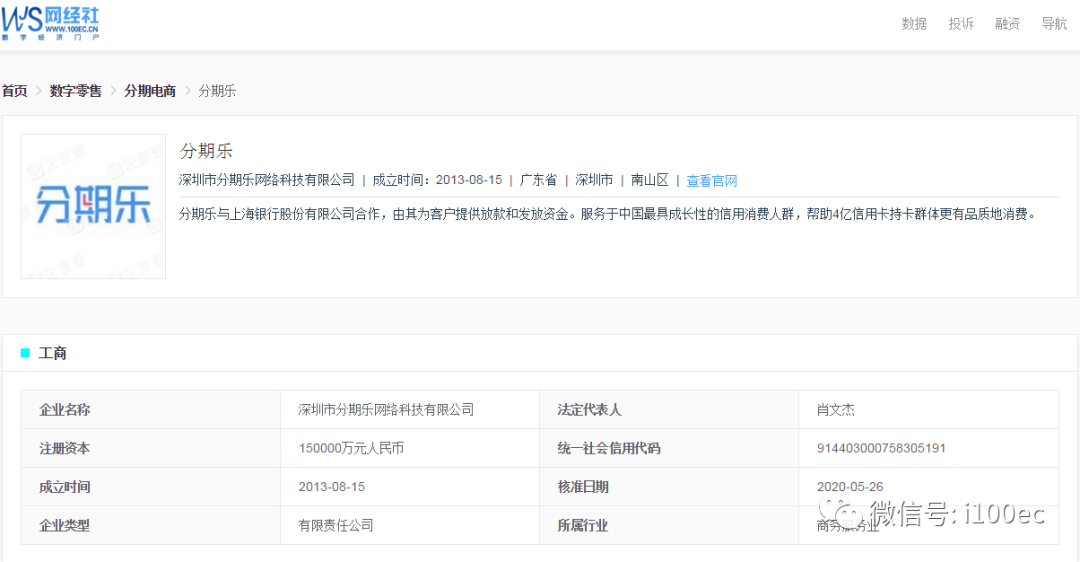Image resolution: width=1080 pixels, height=562 pixels.
Task: Open the 数据 menu item
Action: coord(914,24)
